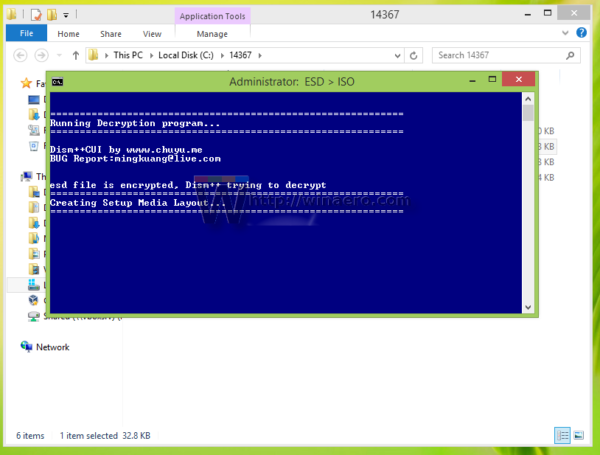Minimize the 14367 Explorer window
This screenshot has width=600, height=455.
(528, 15)
